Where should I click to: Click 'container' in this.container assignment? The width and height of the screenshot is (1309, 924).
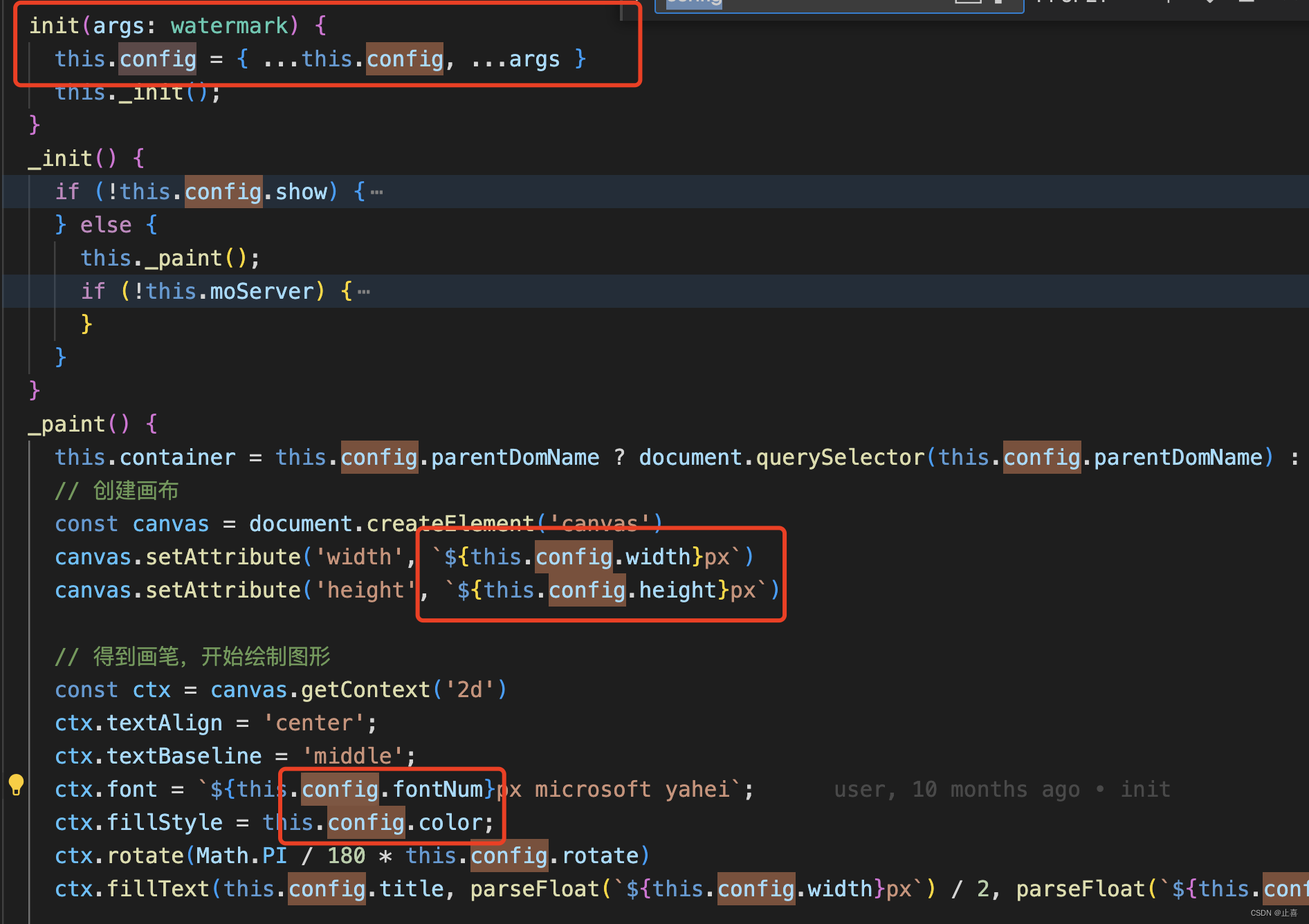pyautogui.click(x=178, y=457)
